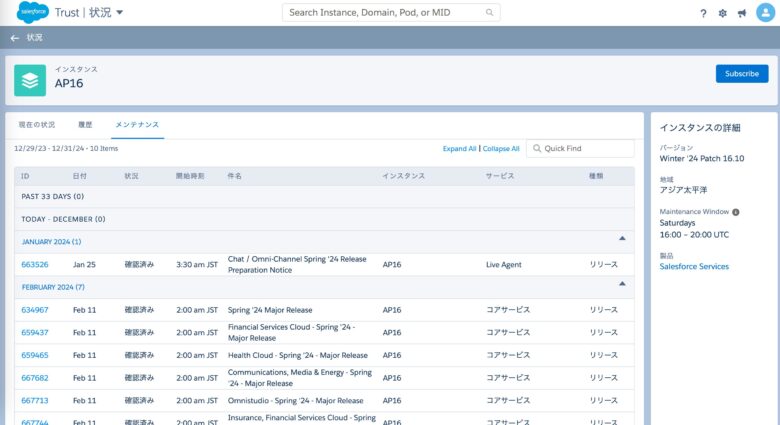
Task: Click the '12/29/23 - 12/31/24 - 10 Items' label
Action: click(x=66, y=148)
